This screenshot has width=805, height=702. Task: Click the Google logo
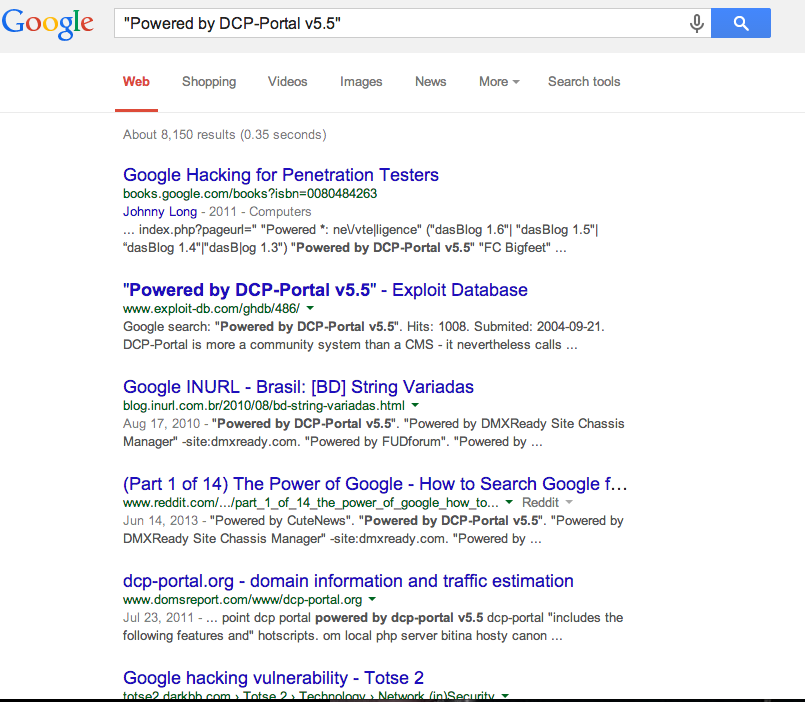[x=48, y=24]
